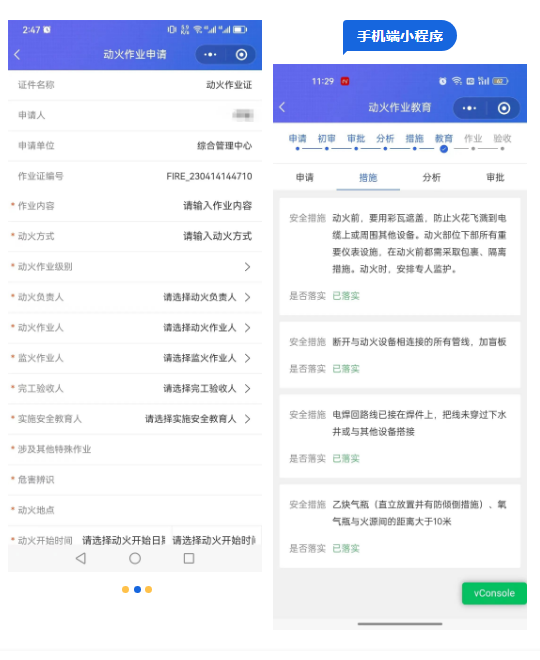Tap the circle close icon on 动火作业申请 header
Image resolution: width=540 pixels, height=660 pixels.
tap(242, 55)
